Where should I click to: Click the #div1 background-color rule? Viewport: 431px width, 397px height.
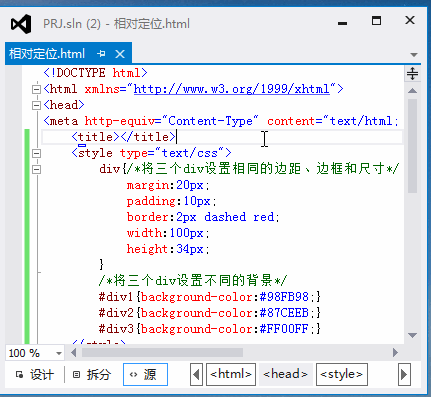(x=210, y=297)
